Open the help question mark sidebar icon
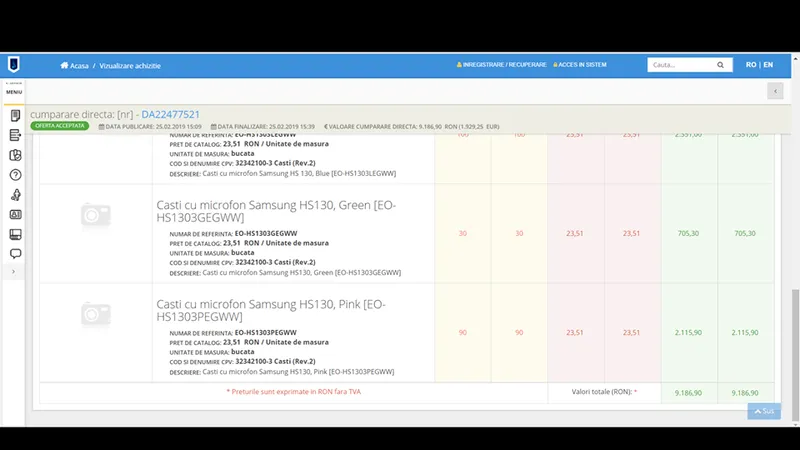800x450 pixels. pyautogui.click(x=15, y=175)
